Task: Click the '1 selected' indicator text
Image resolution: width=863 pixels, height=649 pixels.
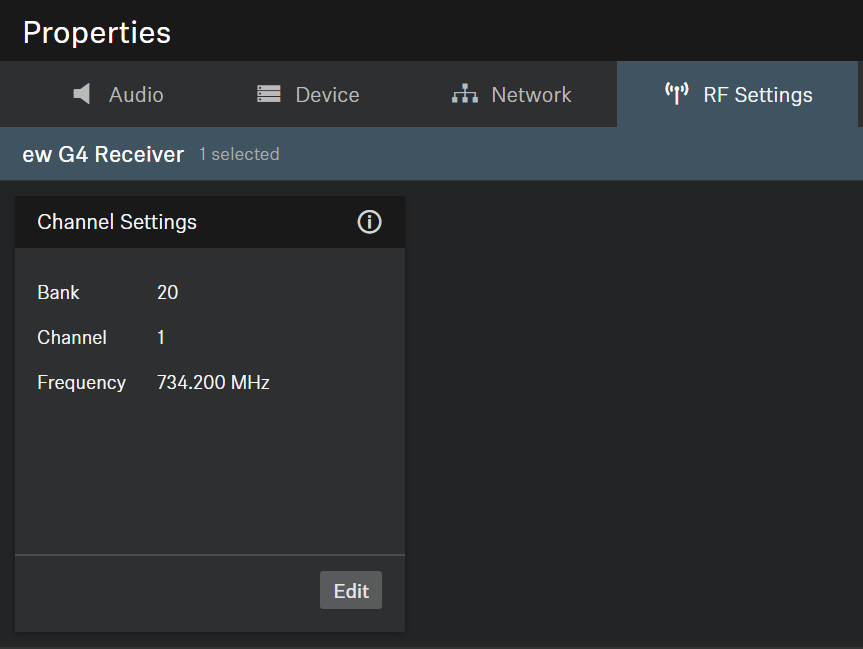Action: click(x=239, y=154)
